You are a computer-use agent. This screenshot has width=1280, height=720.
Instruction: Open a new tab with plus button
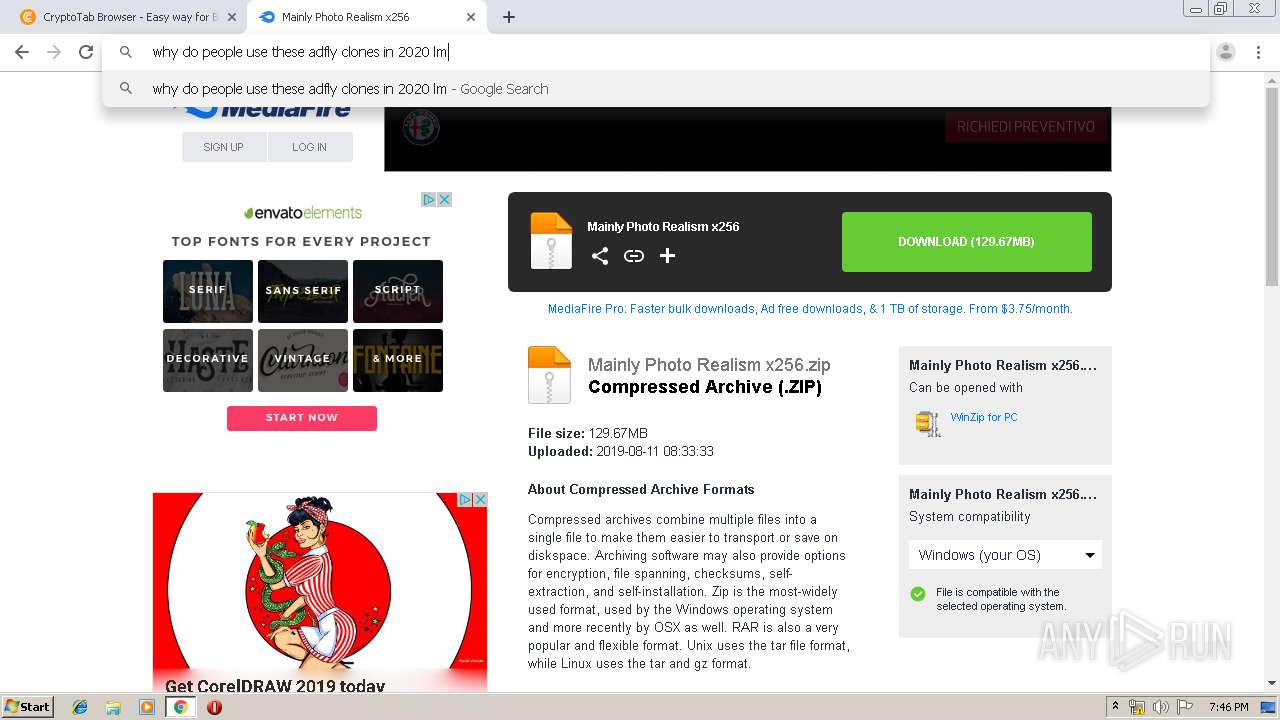(509, 17)
